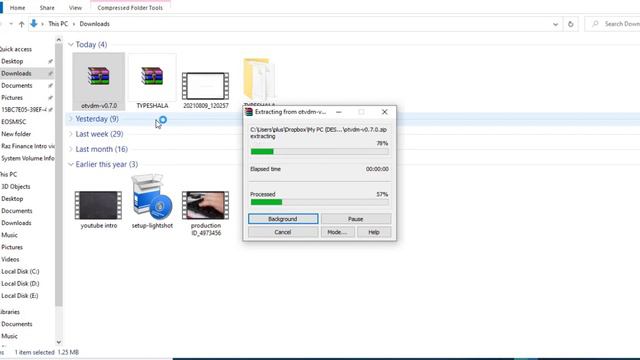The width and height of the screenshot is (640, 360).
Task: Select the otvdm-v0.7.0 archive file
Action: (x=98, y=82)
